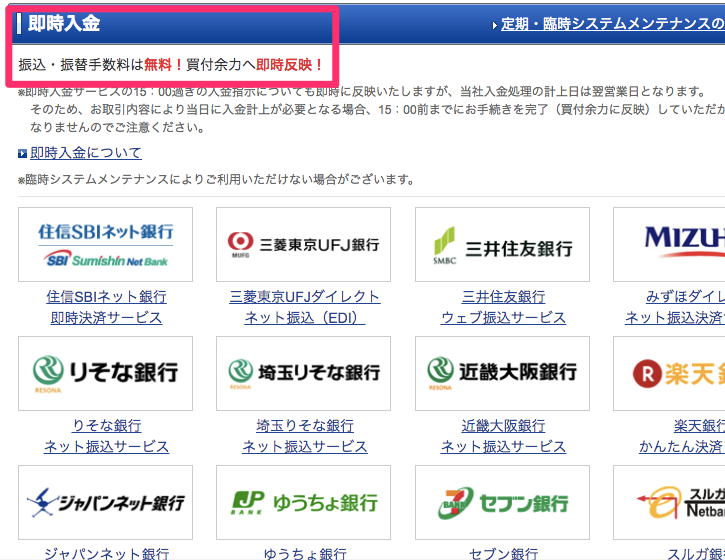Open the 定期・臨時システムメンテナンス link

click(x=613, y=24)
